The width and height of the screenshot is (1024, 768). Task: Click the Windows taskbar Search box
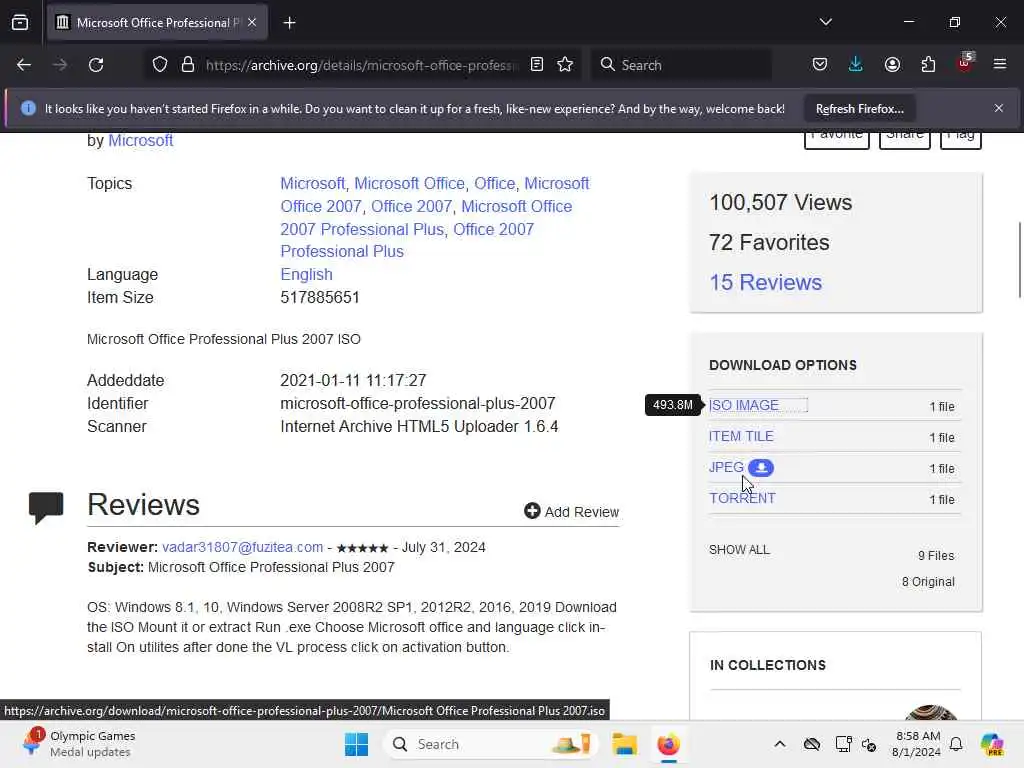(491, 744)
